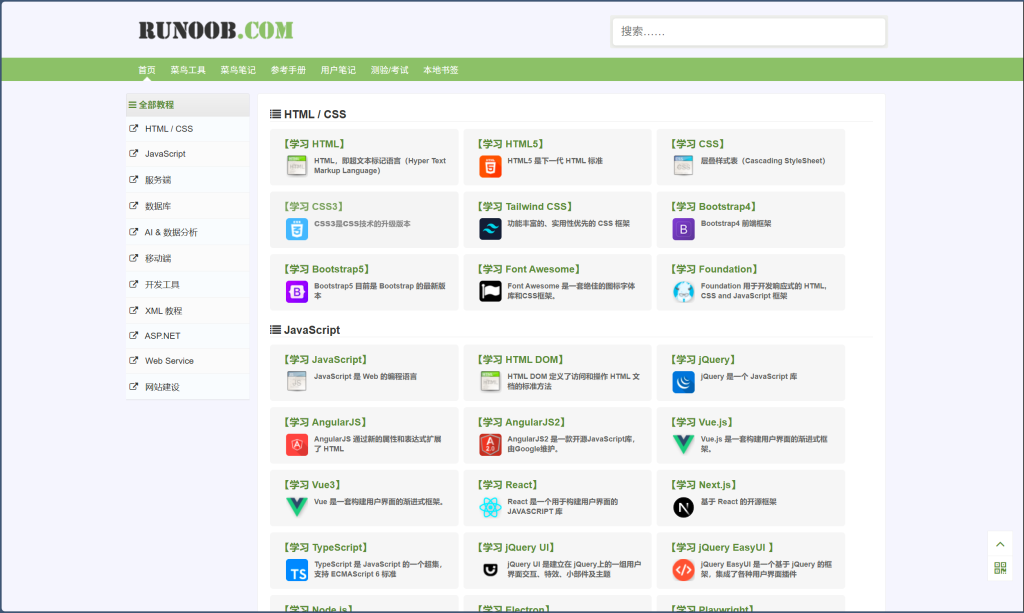Open the Bootstrap4 purple B icon
Viewport: 1024px width, 613px height.
click(x=683, y=229)
